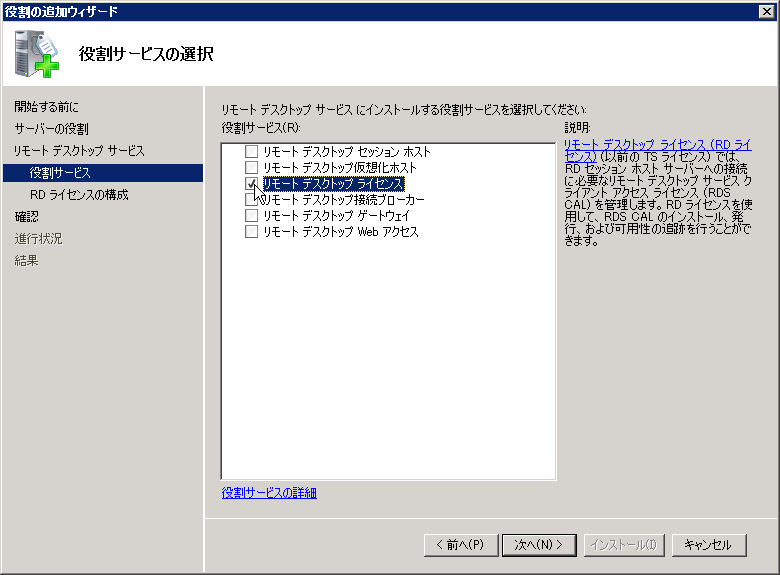Select リモート デスクトップ仮想化ホスト label
Image resolution: width=780 pixels, height=575 pixels.
[340, 167]
